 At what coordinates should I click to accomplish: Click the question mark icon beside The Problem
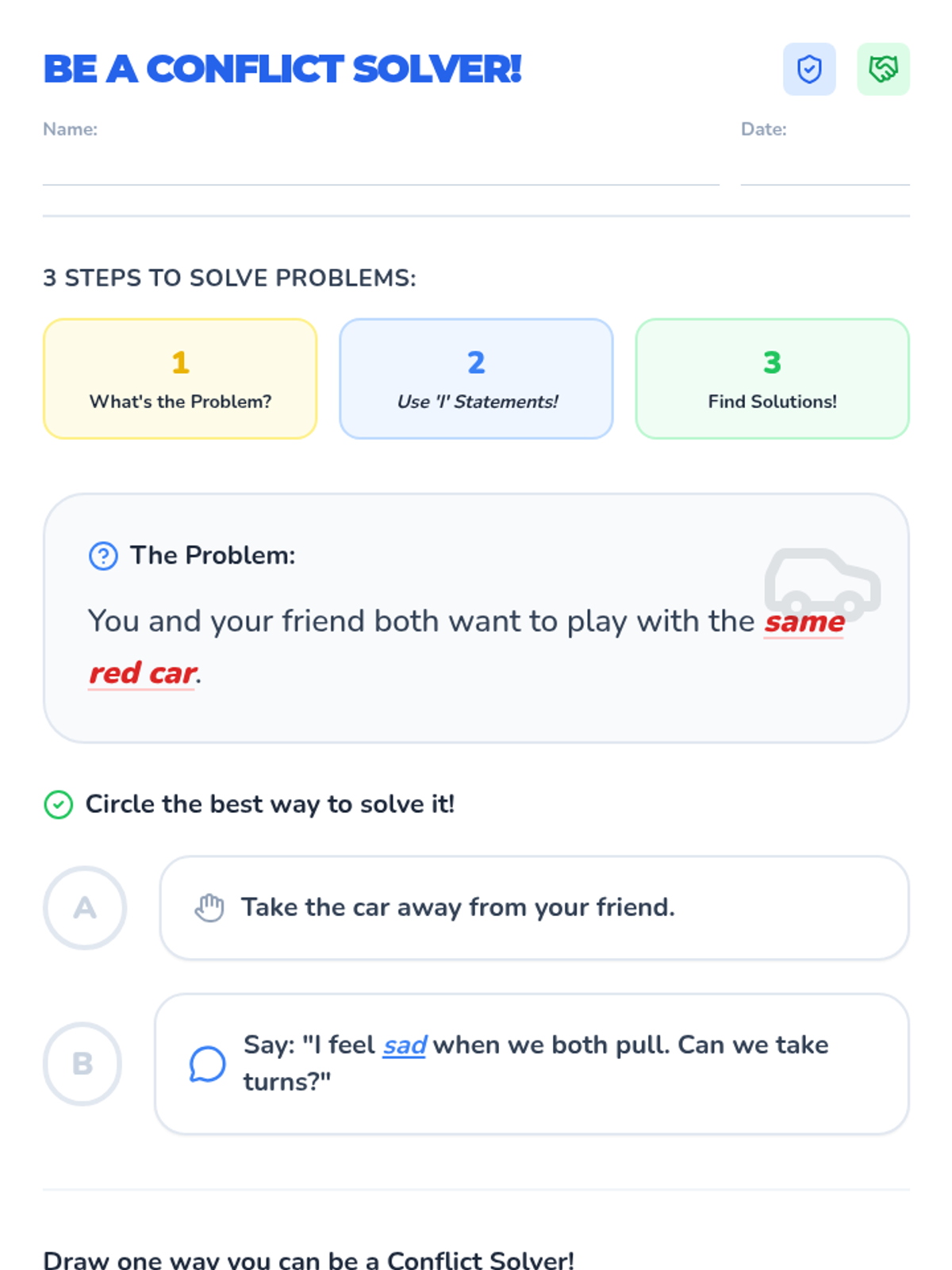pos(103,556)
